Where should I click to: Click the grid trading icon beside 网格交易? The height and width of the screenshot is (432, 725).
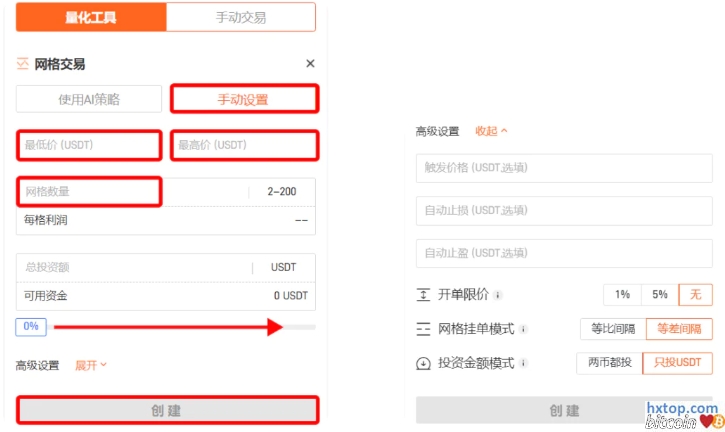click(23, 64)
